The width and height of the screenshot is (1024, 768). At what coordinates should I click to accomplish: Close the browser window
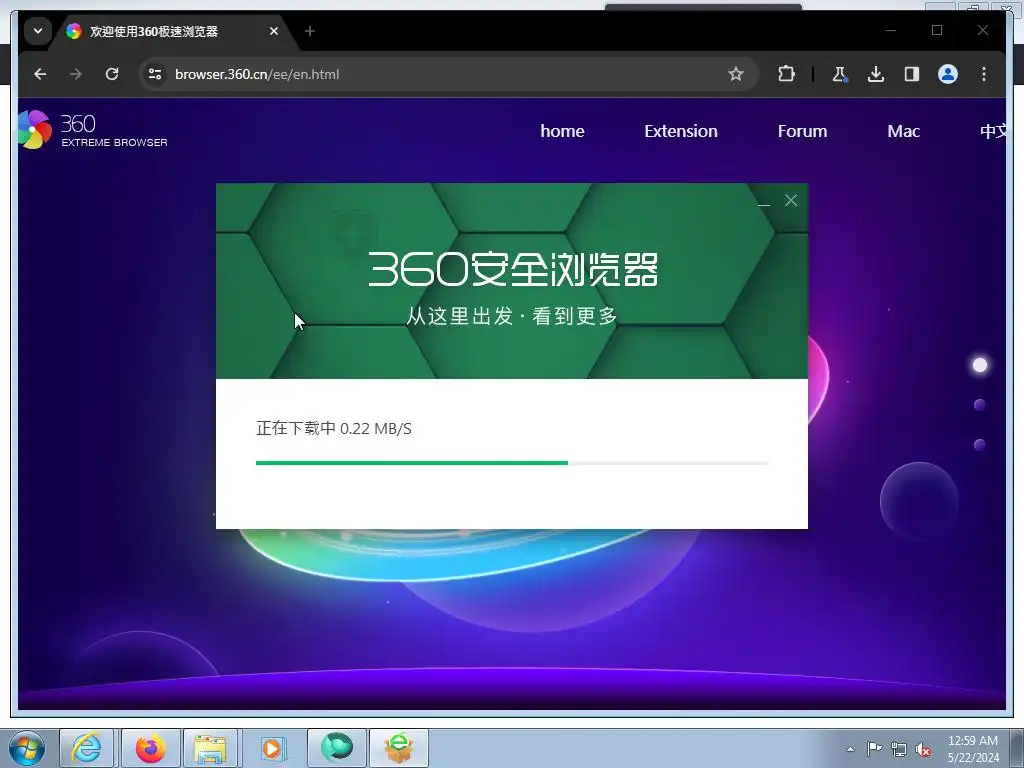983,31
